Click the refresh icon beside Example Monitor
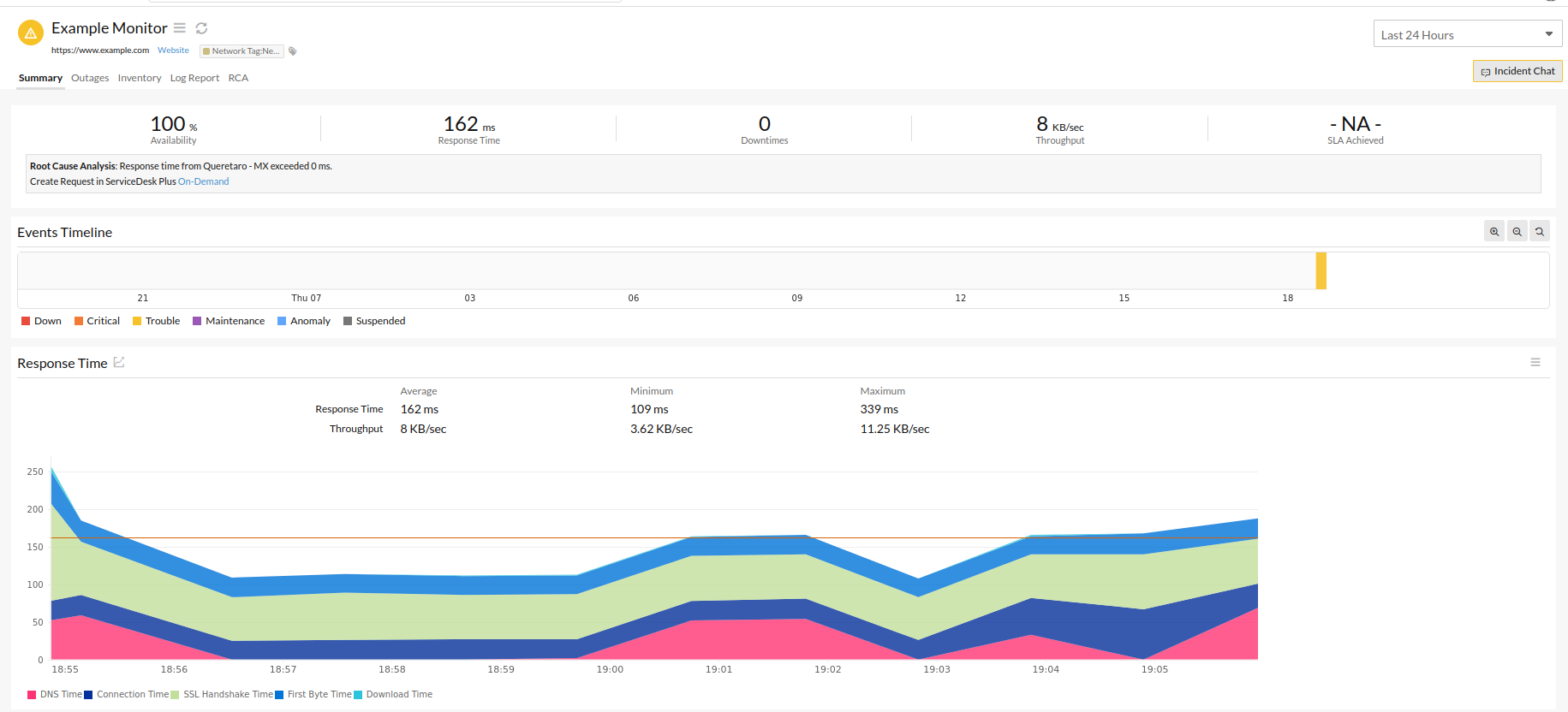 (201, 28)
